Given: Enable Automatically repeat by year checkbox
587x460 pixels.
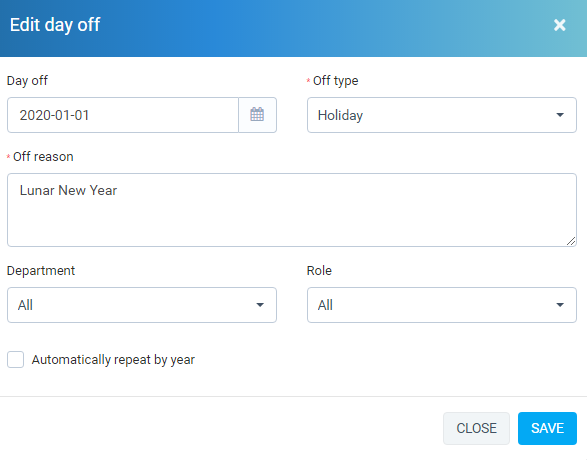Looking at the screenshot, I should tap(15, 359).
